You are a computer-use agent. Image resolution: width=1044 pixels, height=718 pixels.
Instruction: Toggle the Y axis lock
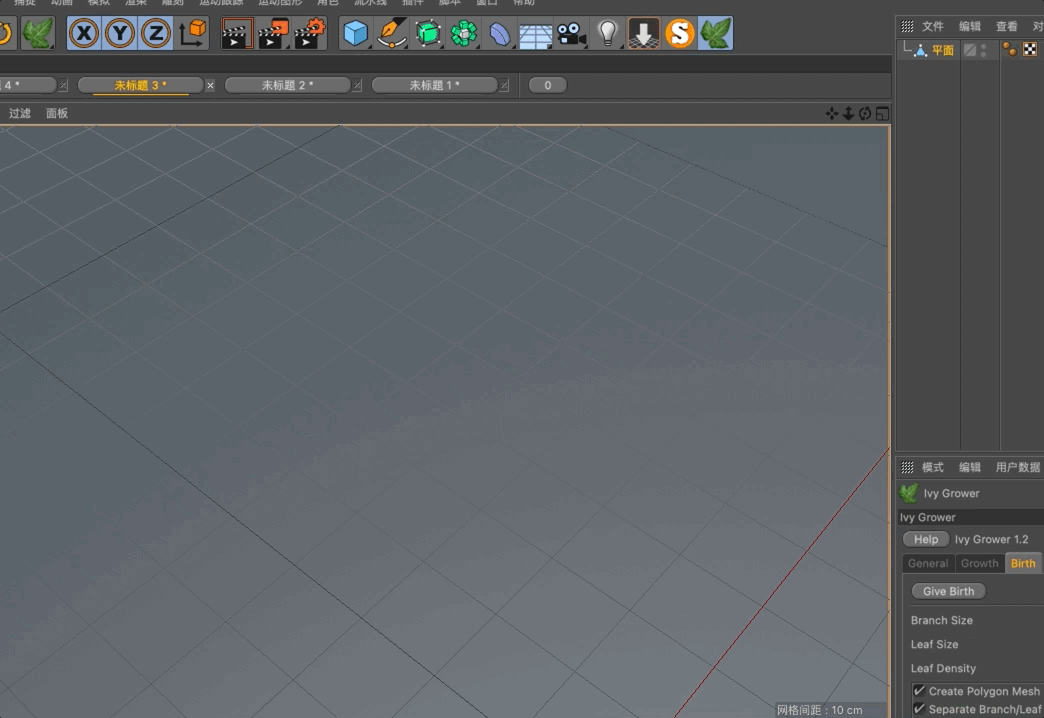120,33
